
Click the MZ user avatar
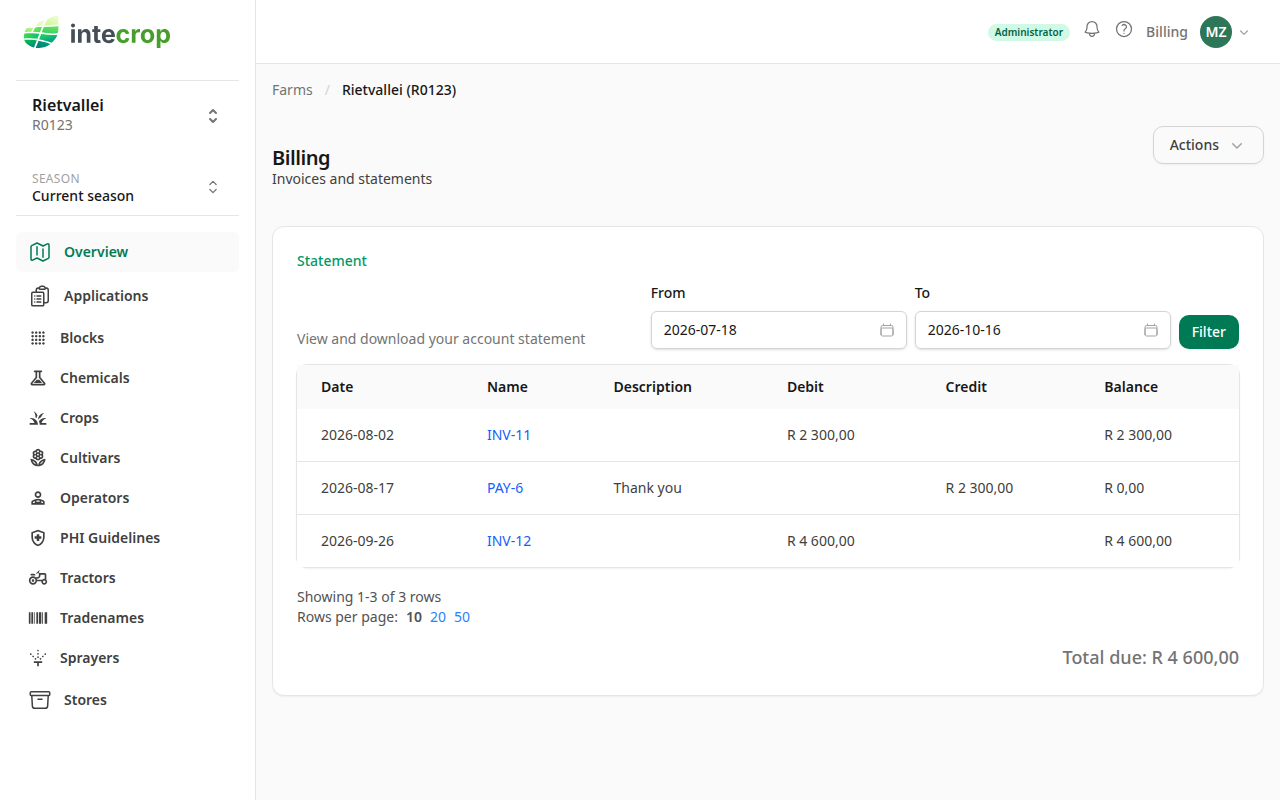click(1216, 32)
